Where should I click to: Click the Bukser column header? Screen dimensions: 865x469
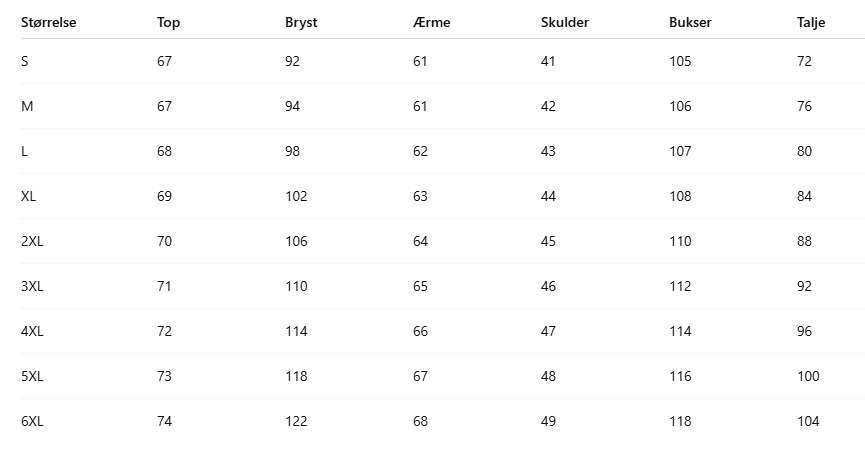click(690, 22)
